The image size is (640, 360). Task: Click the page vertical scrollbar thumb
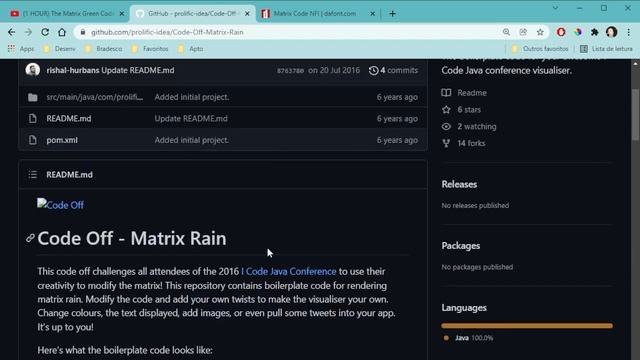click(x=636, y=114)
